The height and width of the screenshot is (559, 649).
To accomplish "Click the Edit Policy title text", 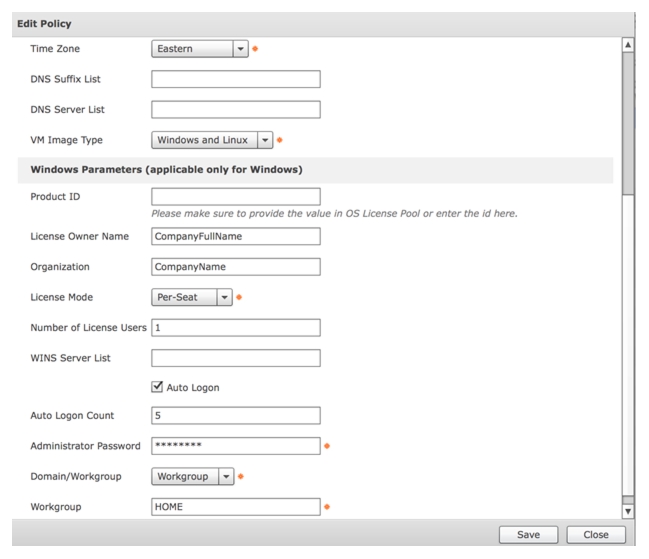I will click(44, 24).
